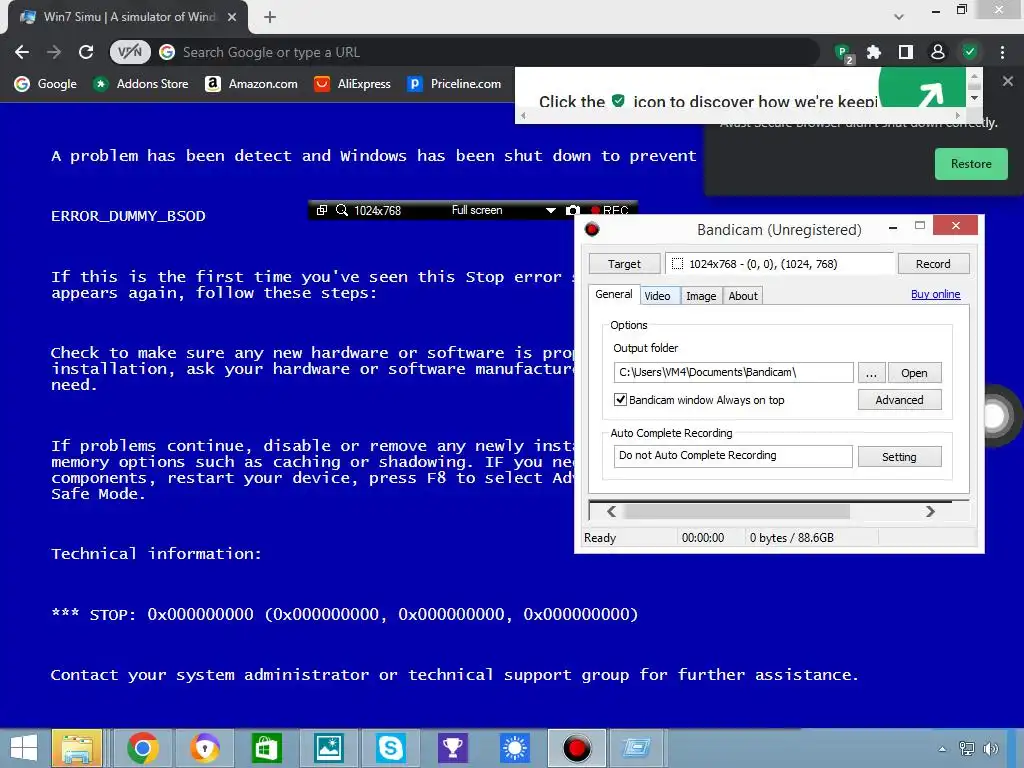
Task: Expand the tab search chevron
Action: (899, 17)
